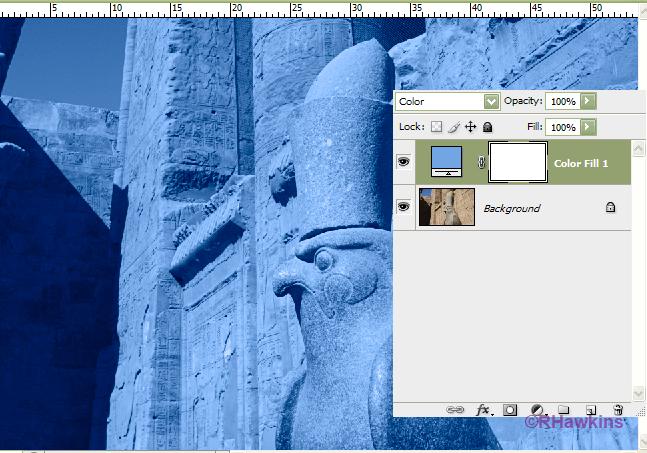Open the Fill slider arrow

pyautogui.click(x=588, y=127)
